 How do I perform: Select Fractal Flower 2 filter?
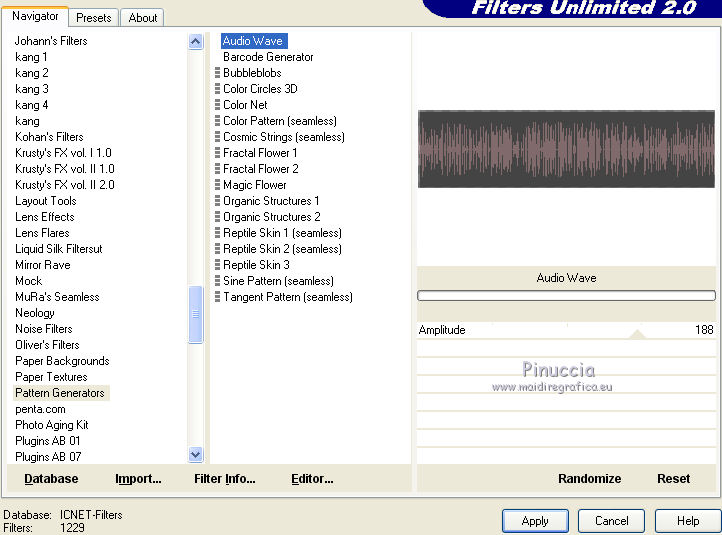tap(261, 169)
